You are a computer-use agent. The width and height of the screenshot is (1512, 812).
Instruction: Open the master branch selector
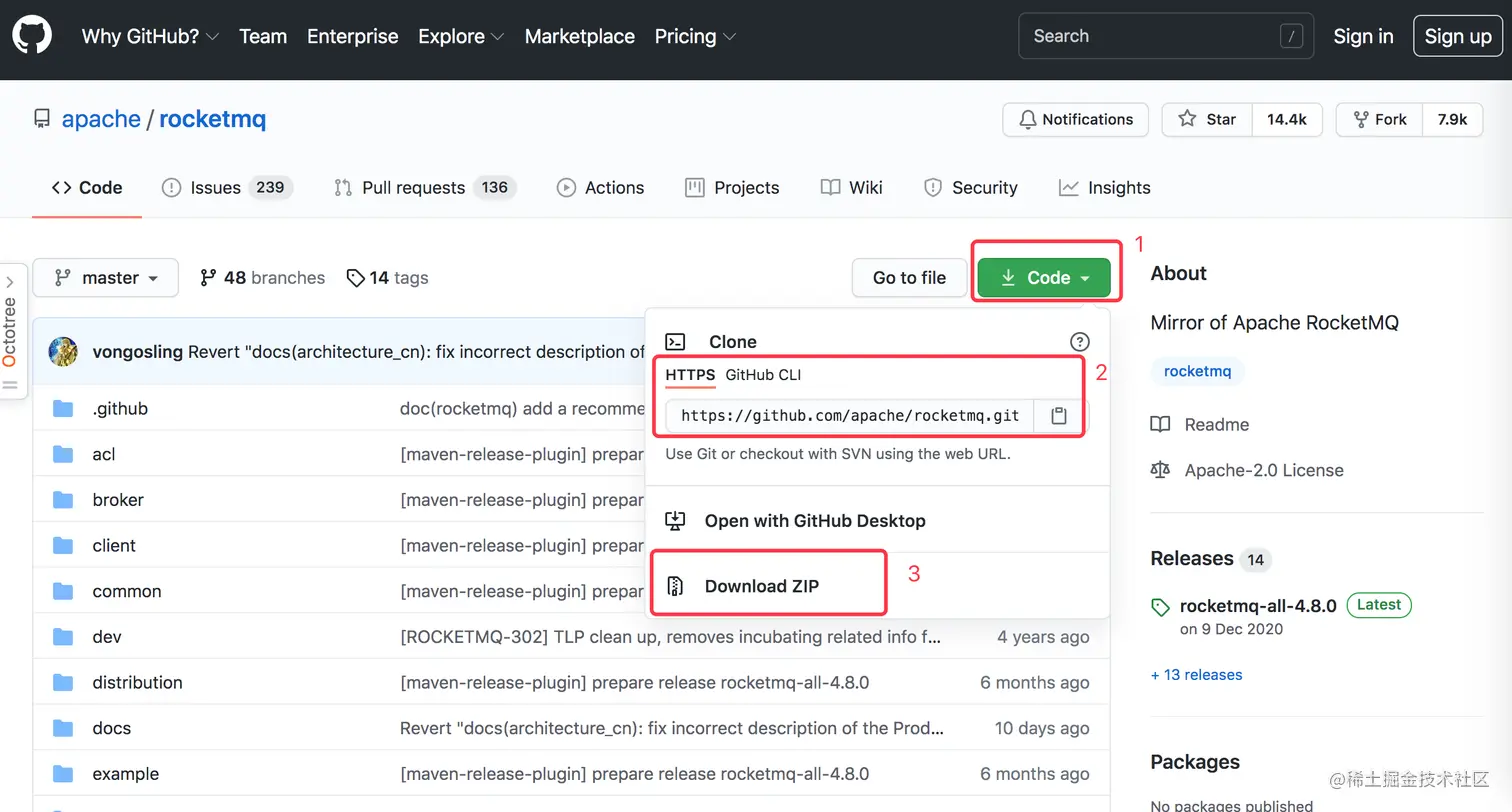pos(106,277)
